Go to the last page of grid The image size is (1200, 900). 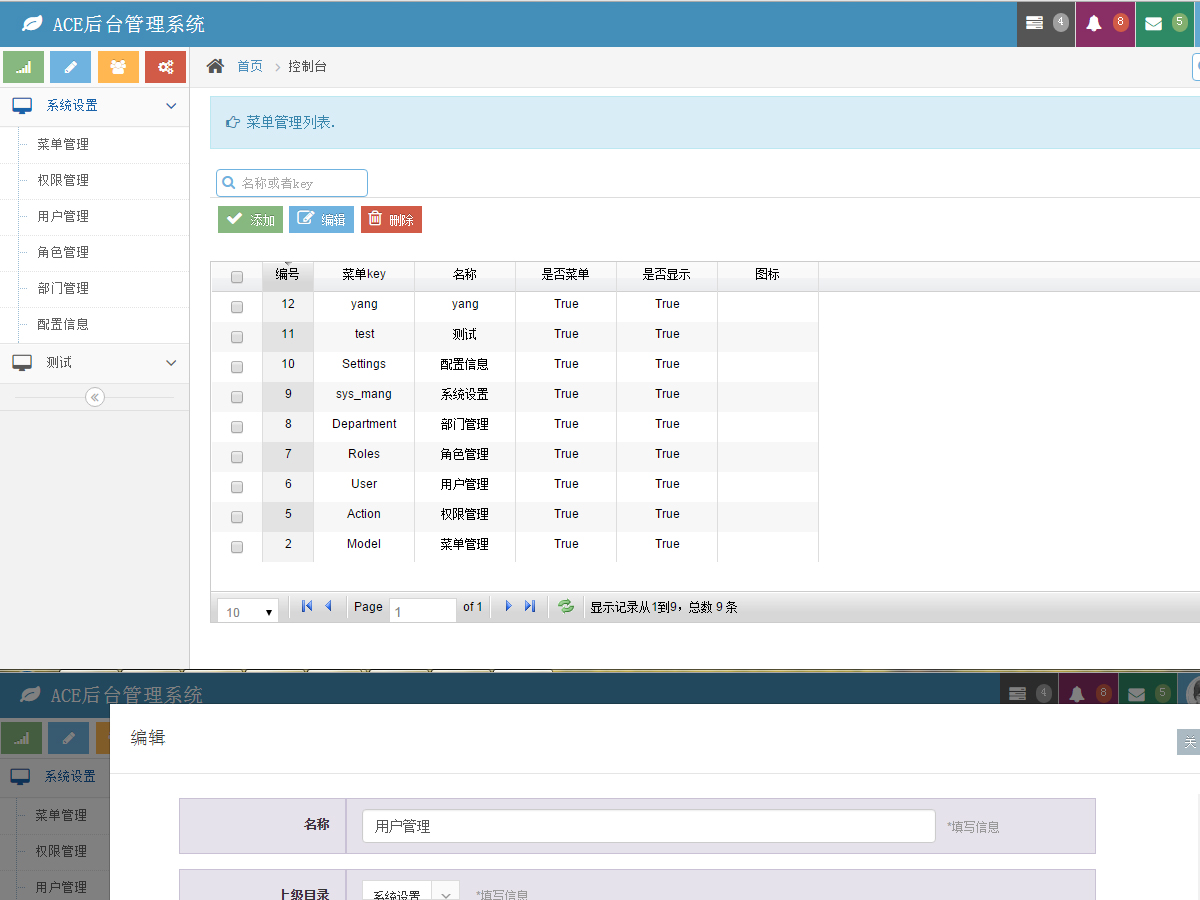click(530, 607)
